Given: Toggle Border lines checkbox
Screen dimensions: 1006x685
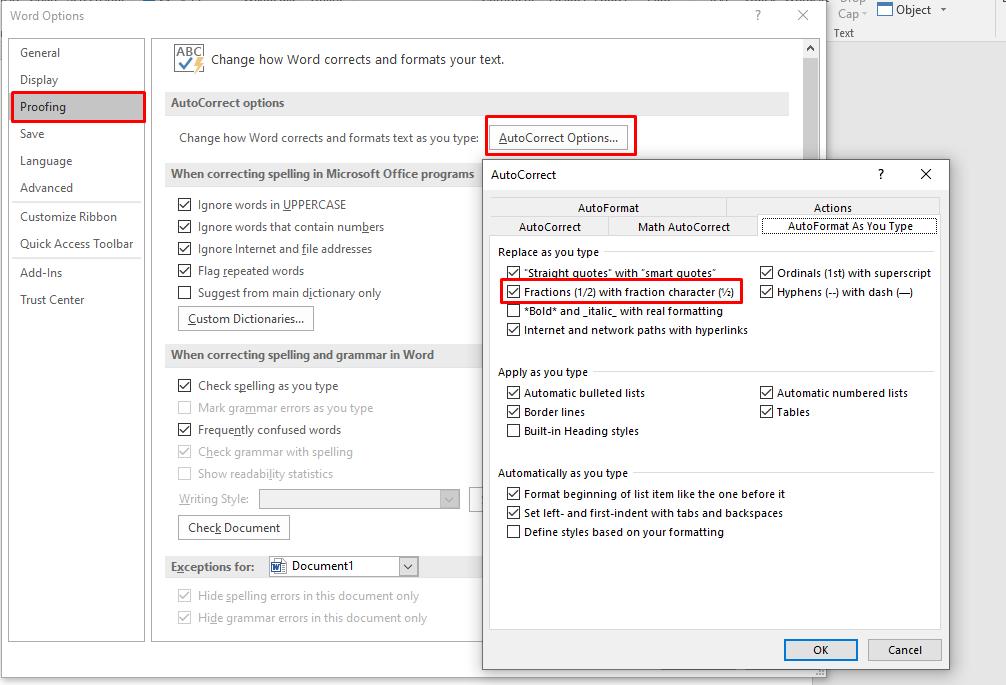Looking at the screenshot, I should [x=513, y=412].
